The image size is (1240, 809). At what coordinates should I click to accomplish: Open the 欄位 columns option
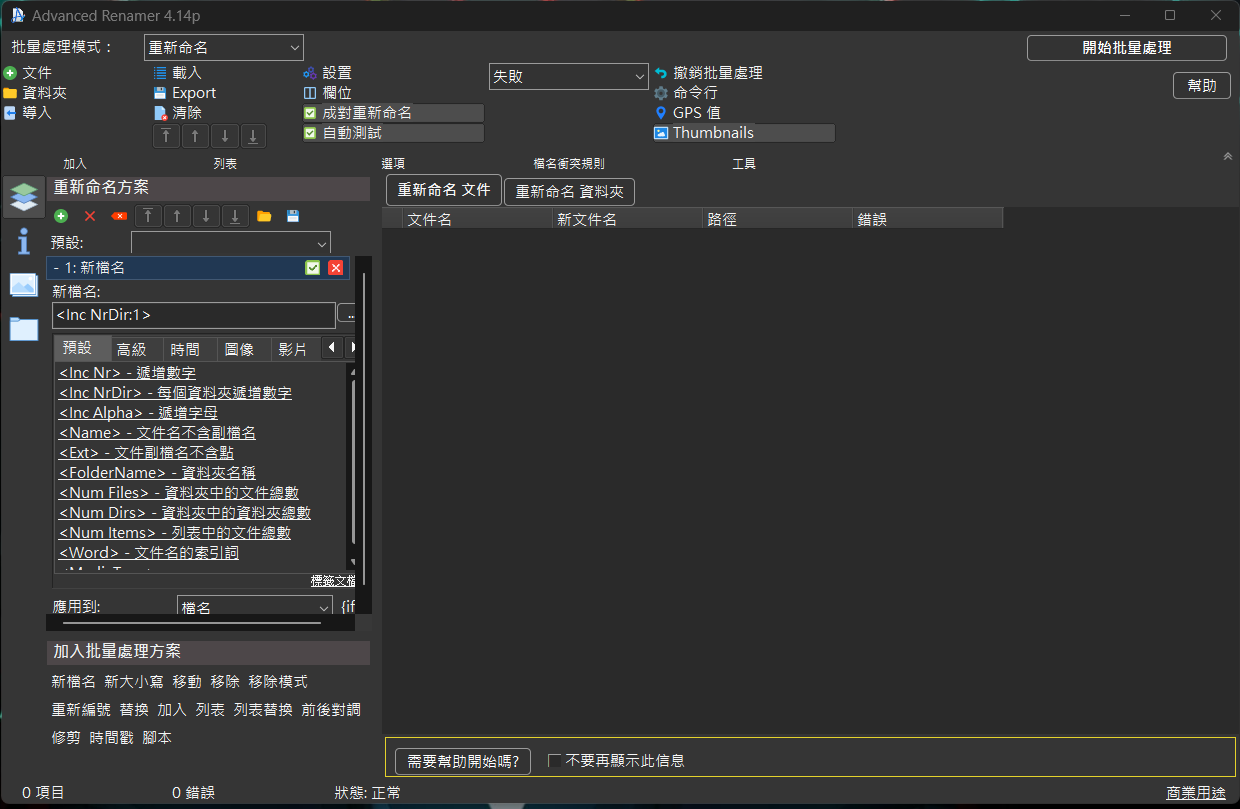tap(327, 93)
